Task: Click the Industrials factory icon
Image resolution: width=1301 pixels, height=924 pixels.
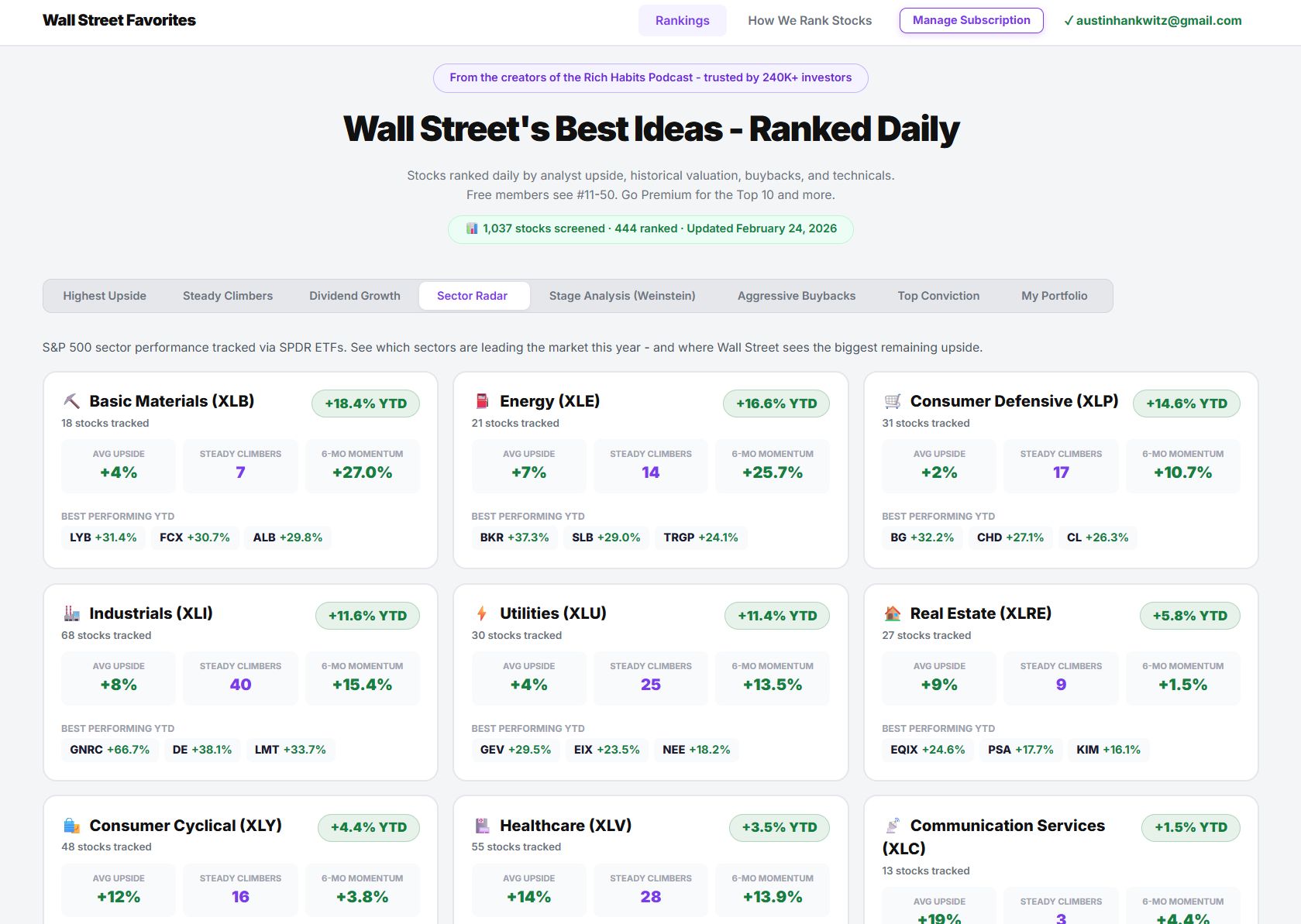Action: (71, 613)
